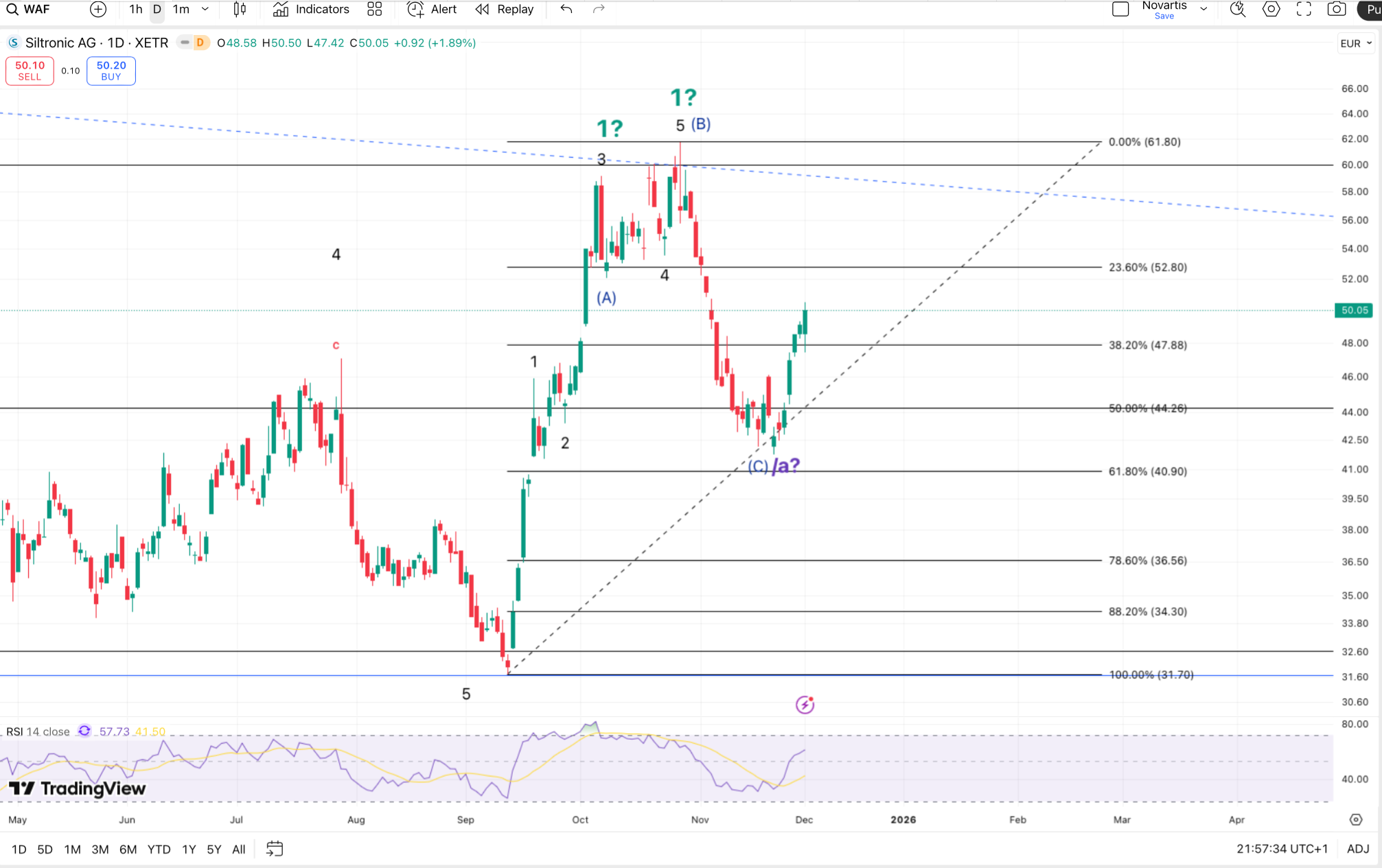Open the EUR currency dropdown
Screen dimensions: 1382x868
pos(1356,43)
